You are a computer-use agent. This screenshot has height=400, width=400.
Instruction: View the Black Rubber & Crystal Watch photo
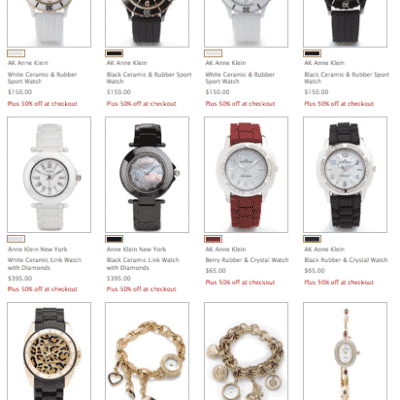tap(345, 175)
